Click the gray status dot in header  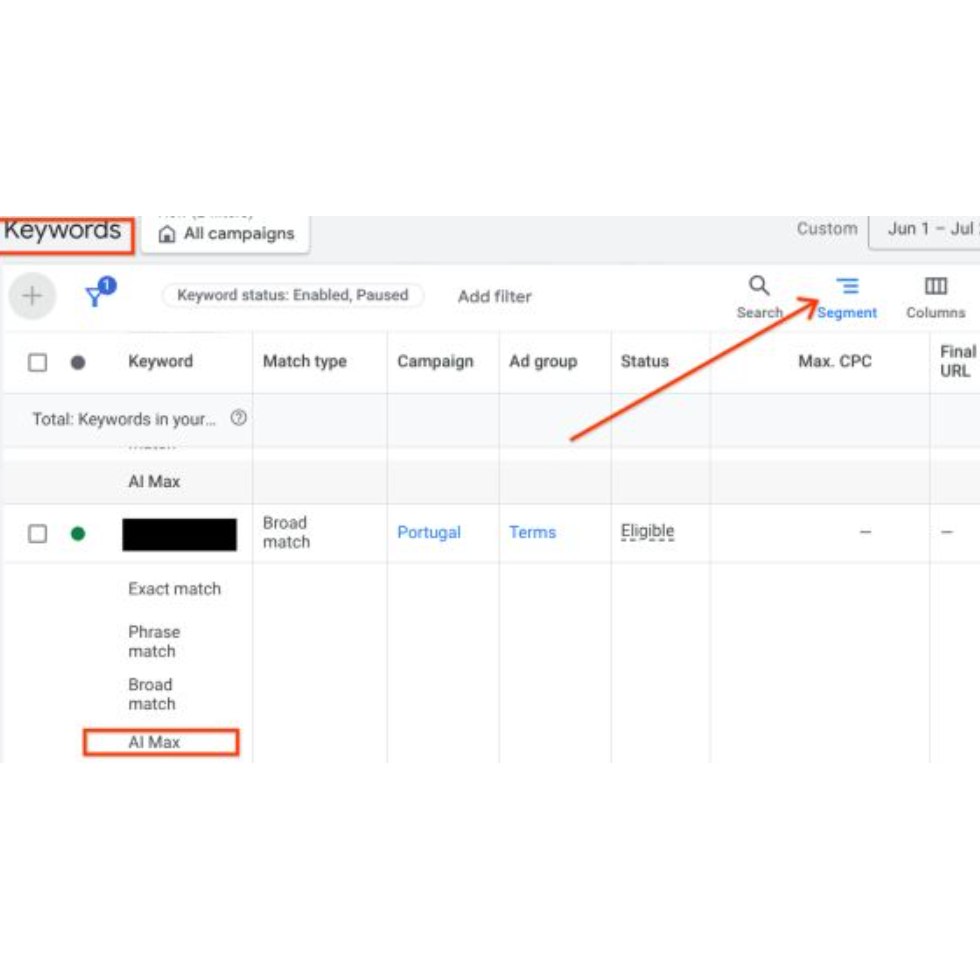(78, 362)
